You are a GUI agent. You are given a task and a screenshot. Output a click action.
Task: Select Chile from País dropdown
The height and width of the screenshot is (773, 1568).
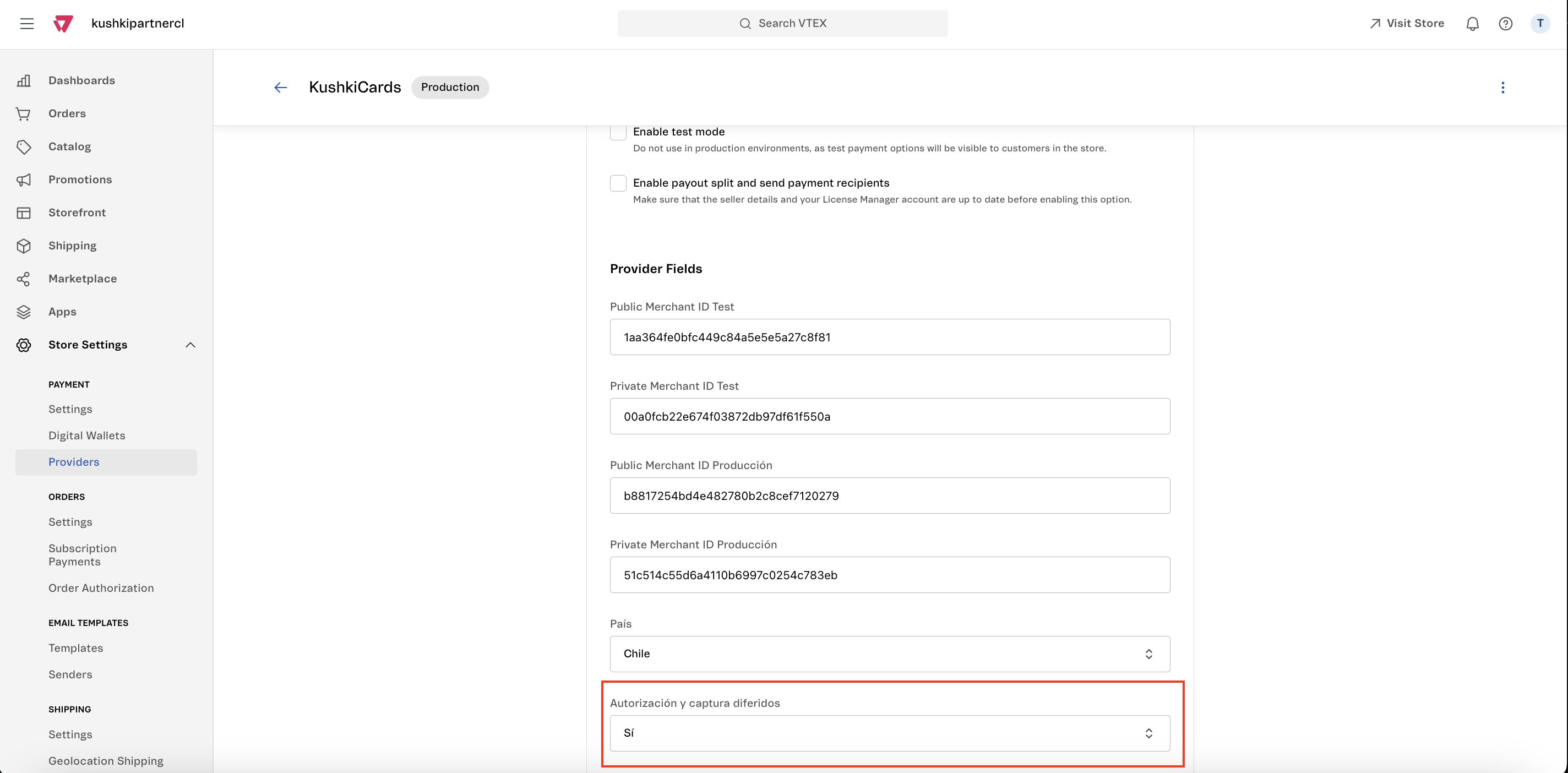889,654
